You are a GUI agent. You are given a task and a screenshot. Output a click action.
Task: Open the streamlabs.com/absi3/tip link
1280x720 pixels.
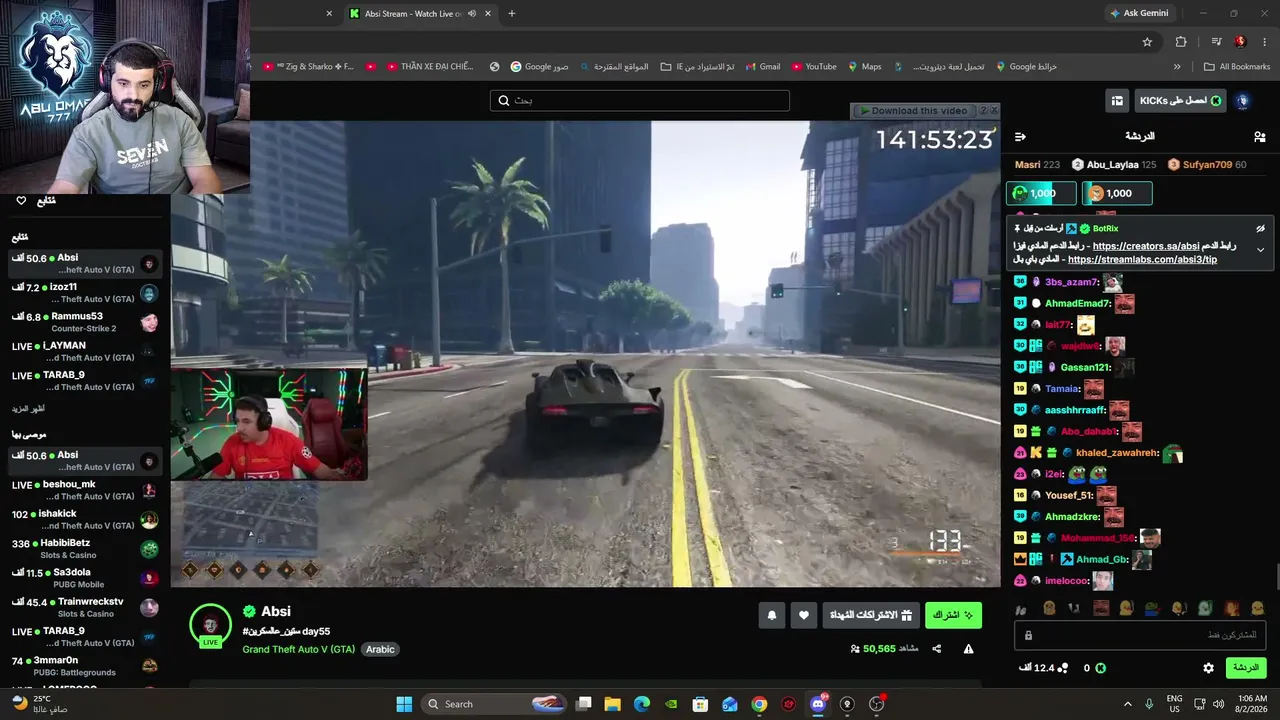1142,260
